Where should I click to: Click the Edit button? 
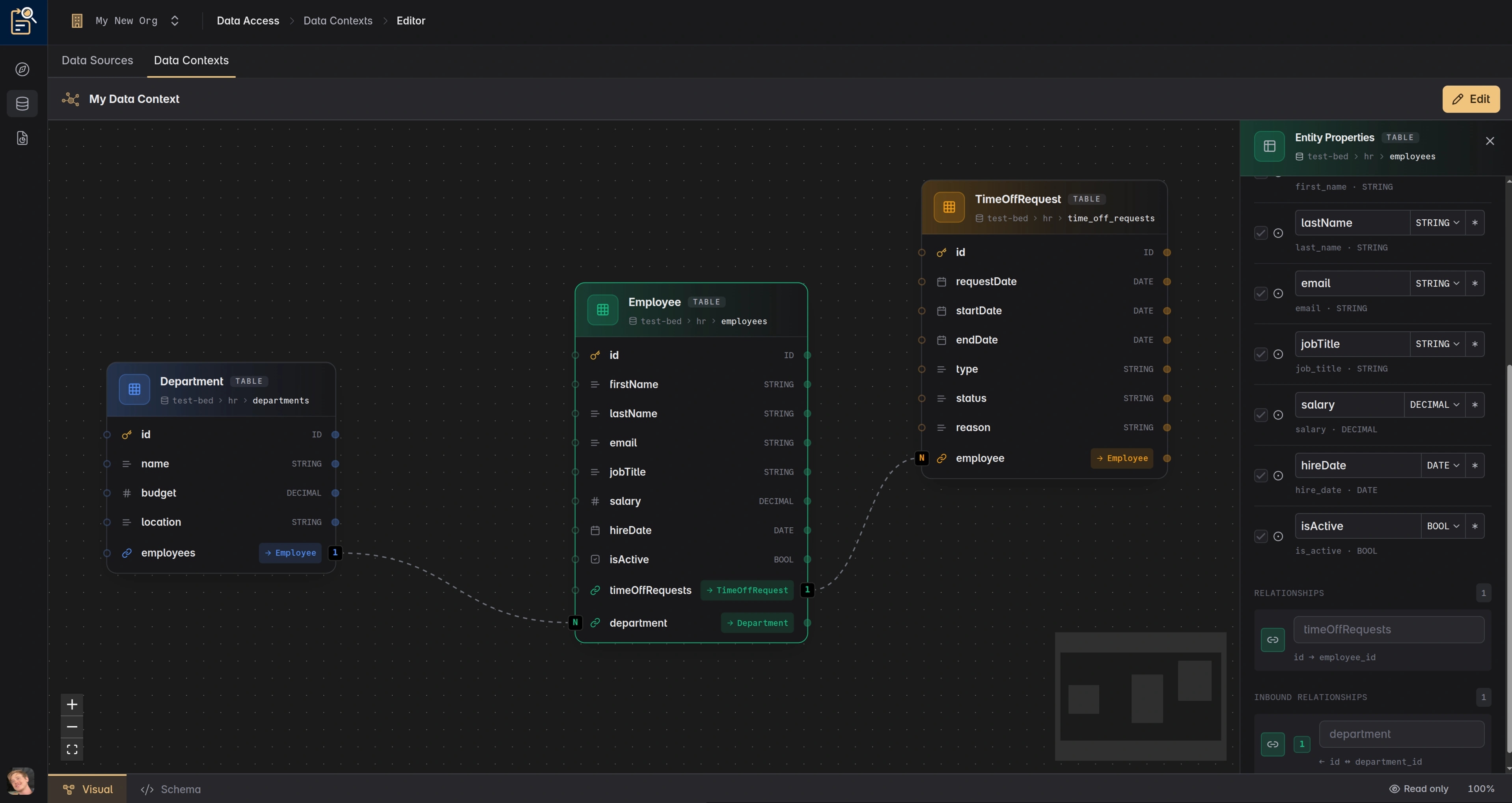1471,99
